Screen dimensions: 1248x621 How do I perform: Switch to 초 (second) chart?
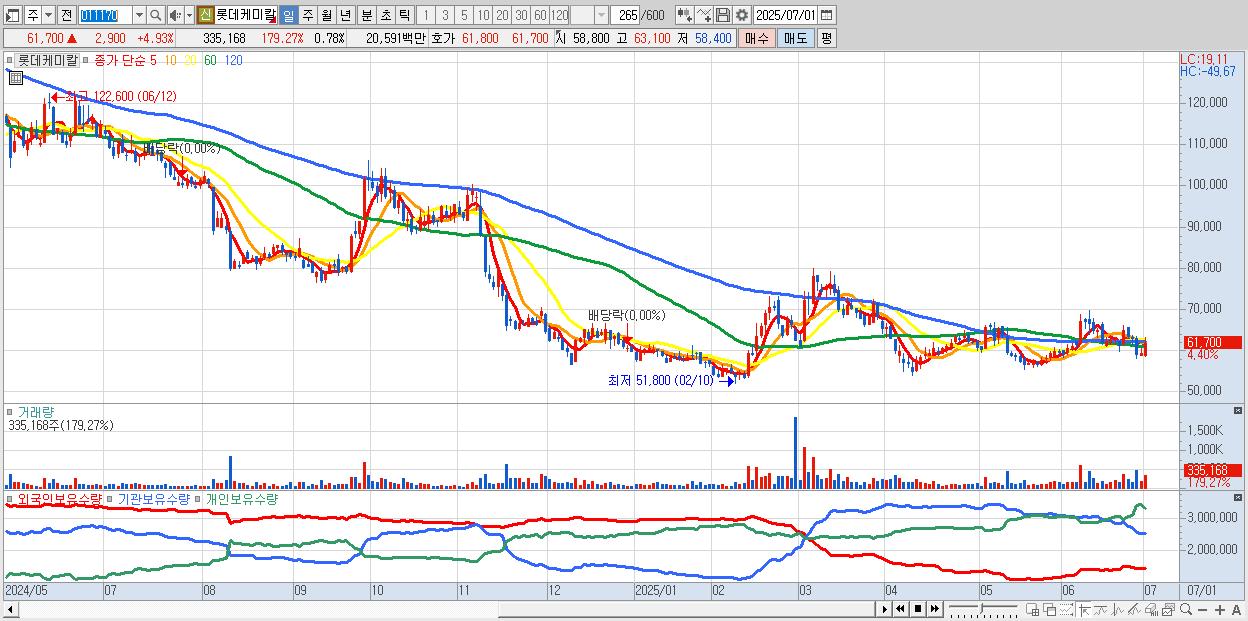point(385,15)
